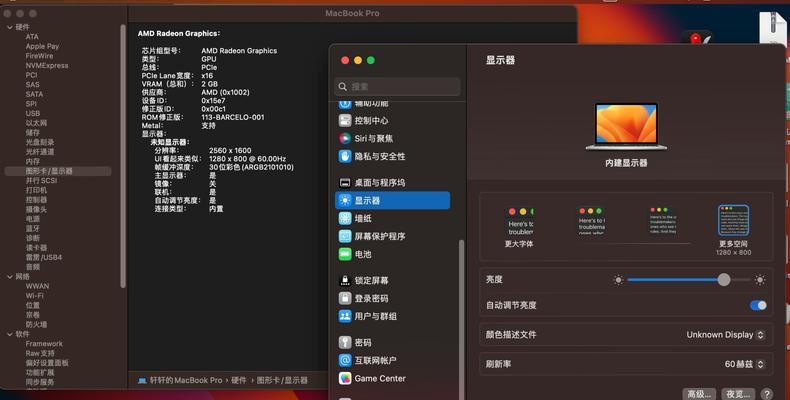Open the 颜色描述文件 Unknown Display dropdown
The image size is (790, 400).
[x=726, y=335]
